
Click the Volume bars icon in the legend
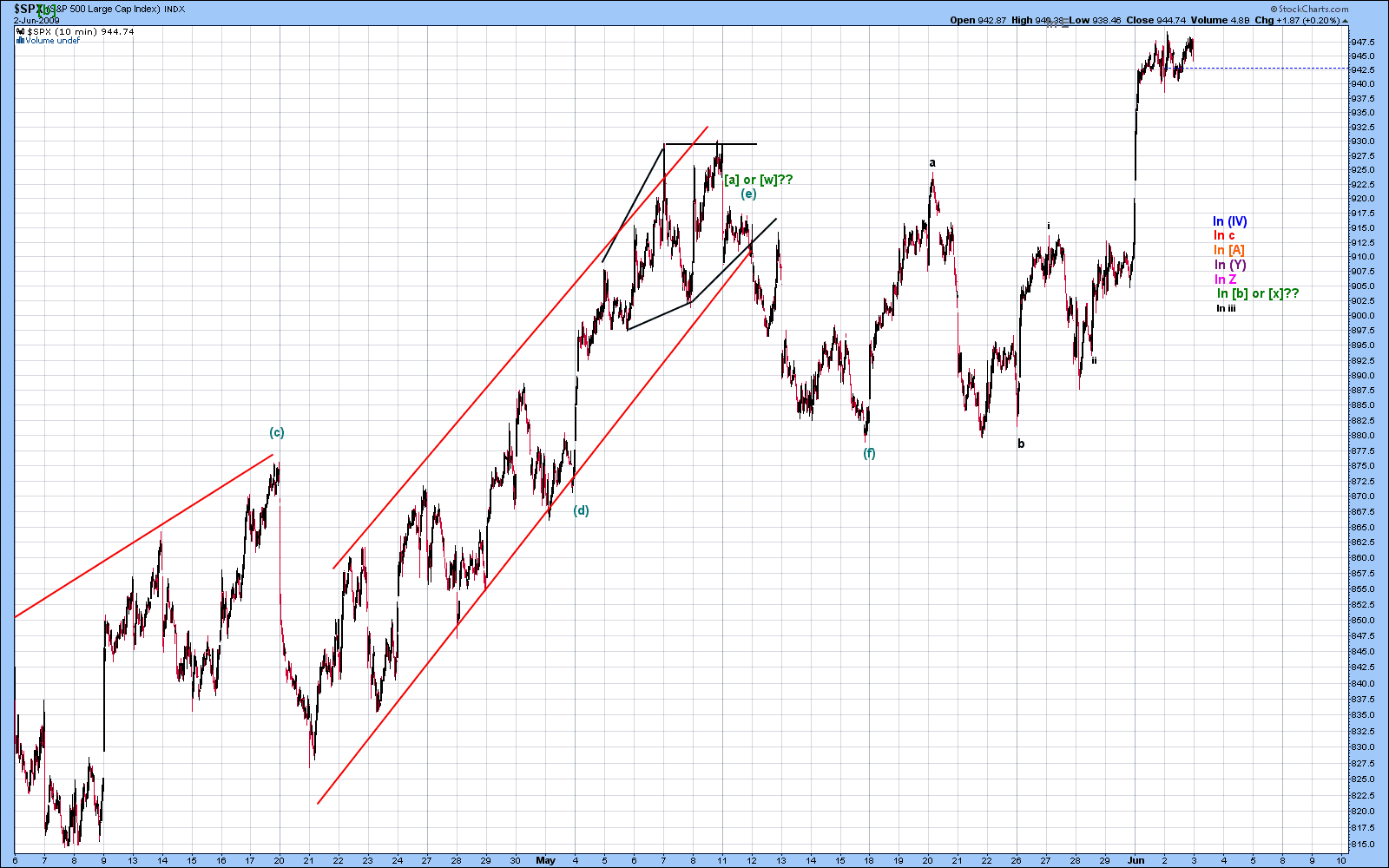20,41
